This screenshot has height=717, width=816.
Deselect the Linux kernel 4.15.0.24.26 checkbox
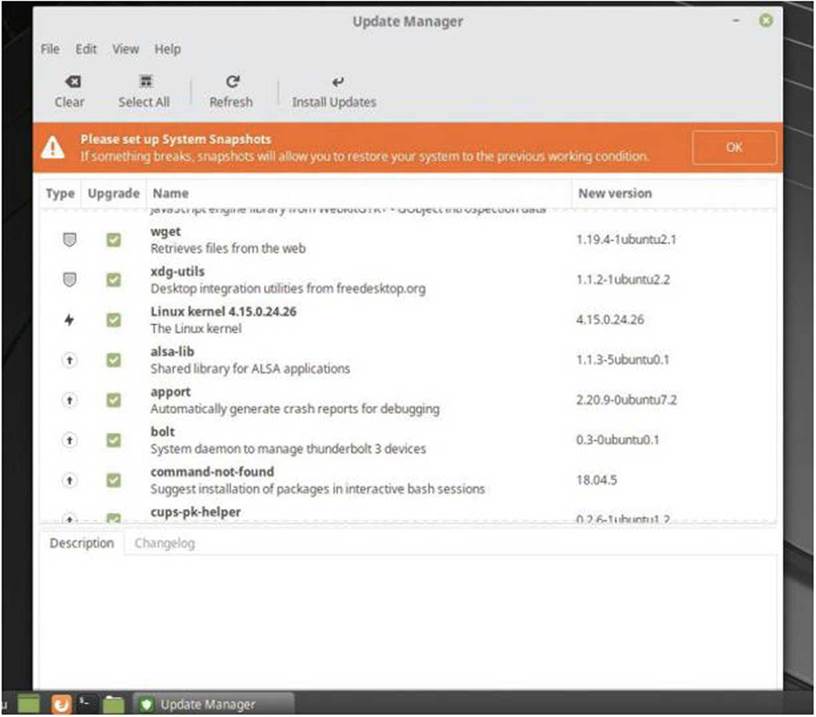pos(113,320)
